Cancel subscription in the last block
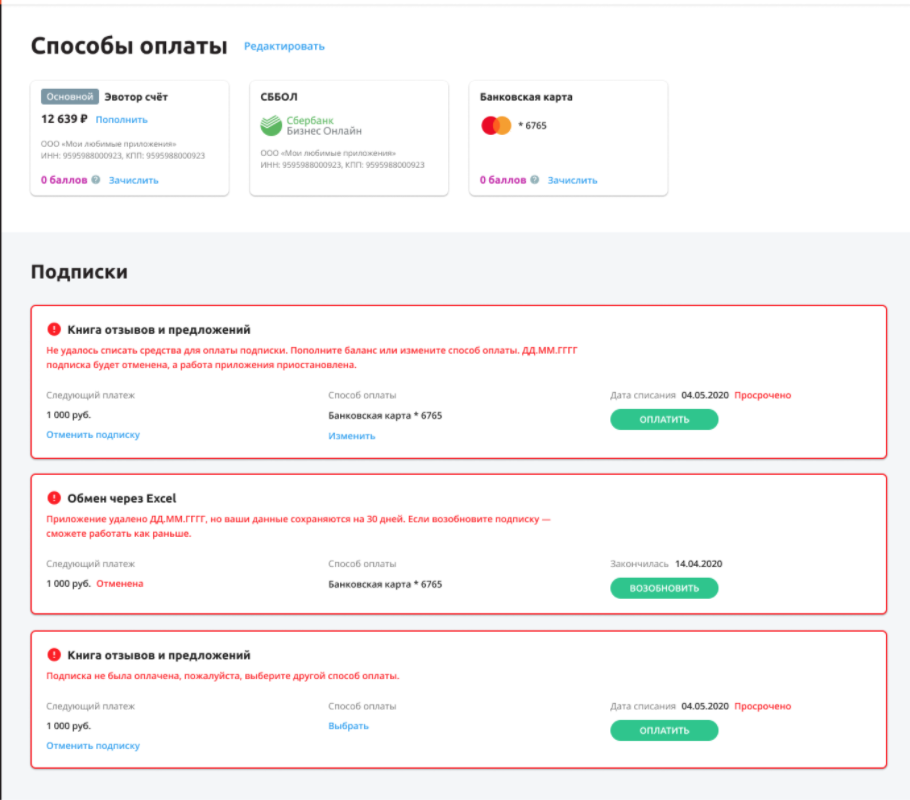The width and height of the screenshot is (910, 800). point(93,746)
